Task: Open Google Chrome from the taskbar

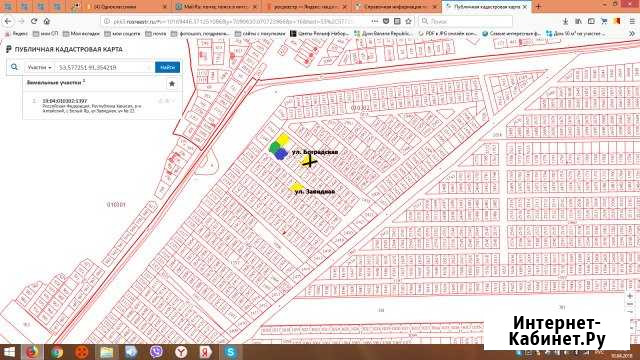Action: (57, 352)
